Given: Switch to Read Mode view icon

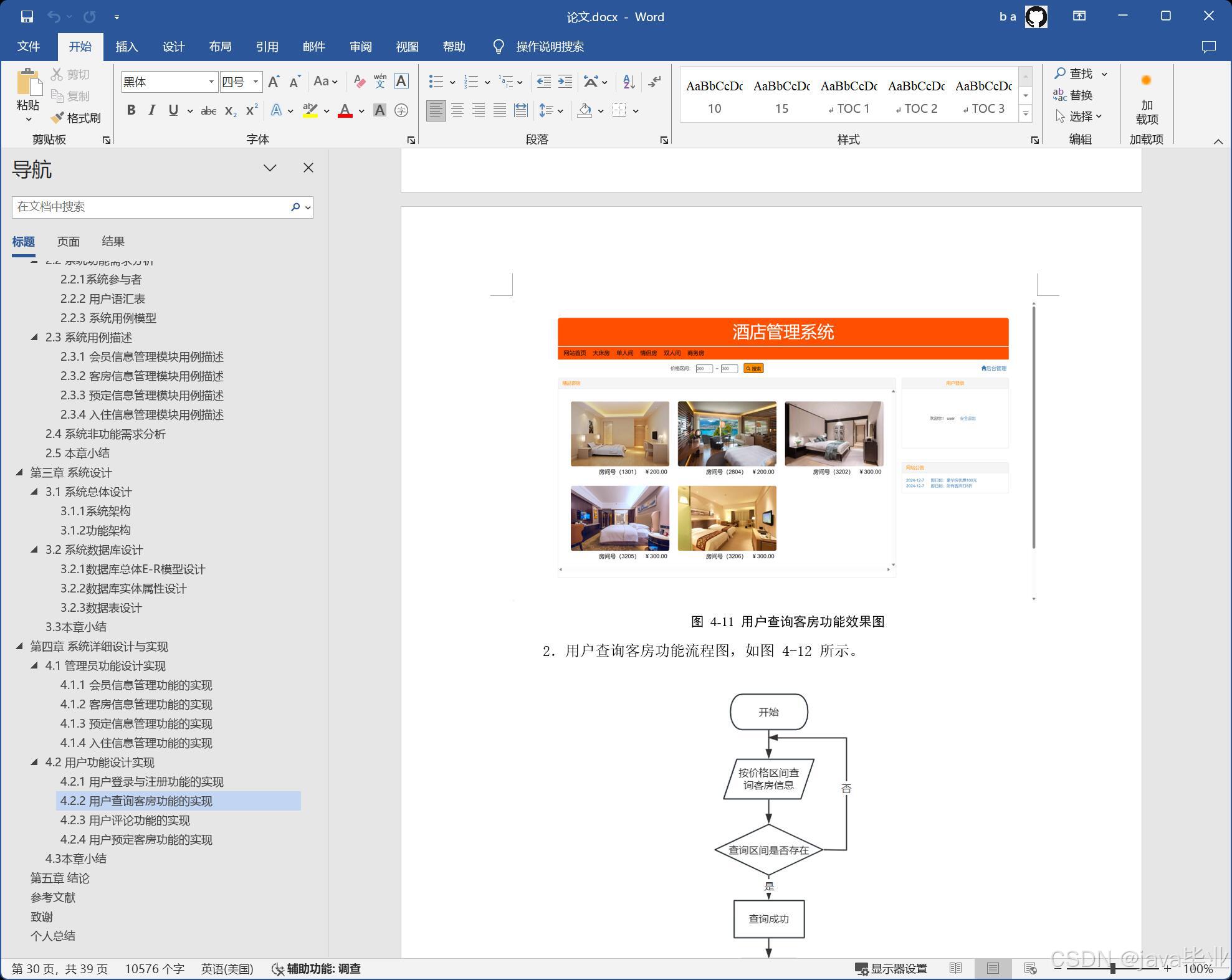Looking at the screenshot, I should click(x=955, y=968).
